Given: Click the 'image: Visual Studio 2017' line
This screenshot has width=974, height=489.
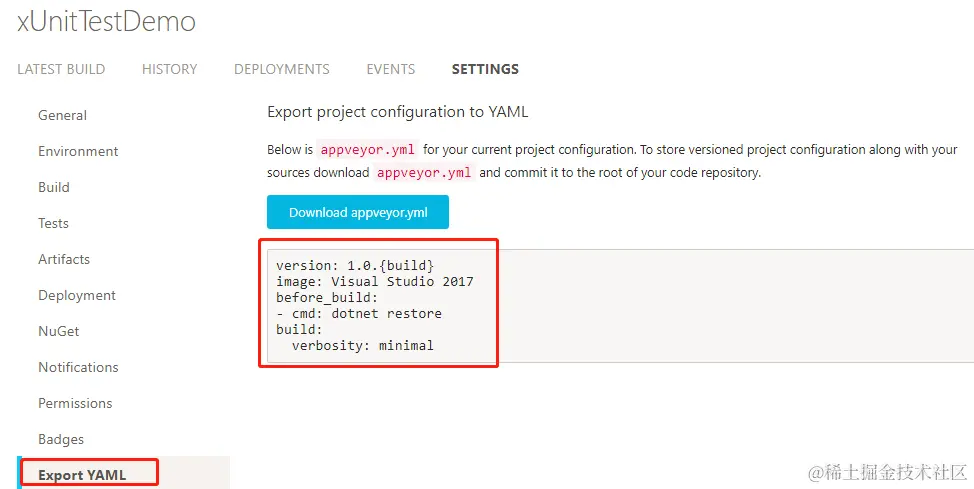Looking at the screenshot, I should coord(375,281).
